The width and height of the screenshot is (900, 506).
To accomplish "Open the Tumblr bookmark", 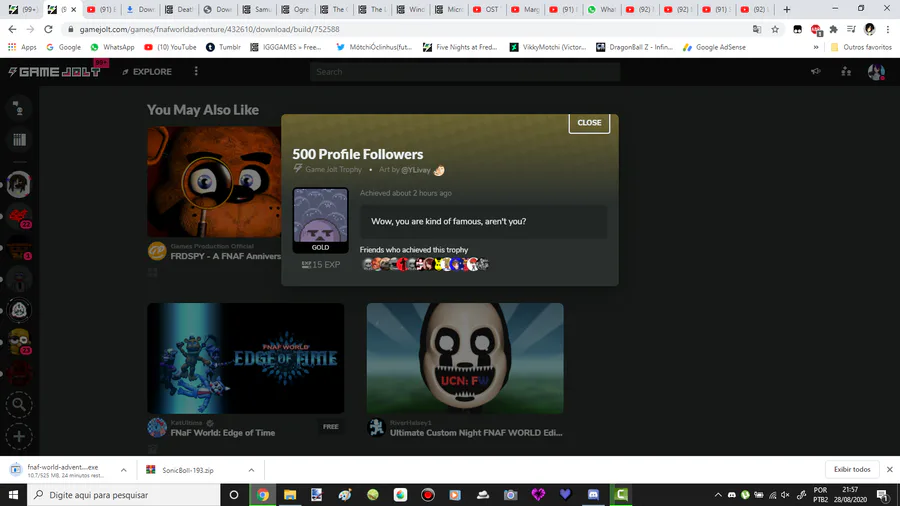I will pos(223,47).
